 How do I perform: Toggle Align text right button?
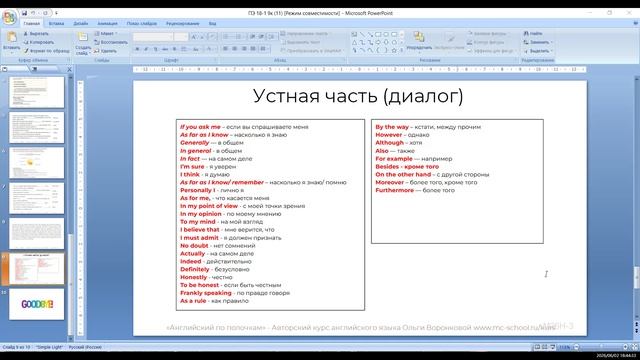tap(244, 49)
